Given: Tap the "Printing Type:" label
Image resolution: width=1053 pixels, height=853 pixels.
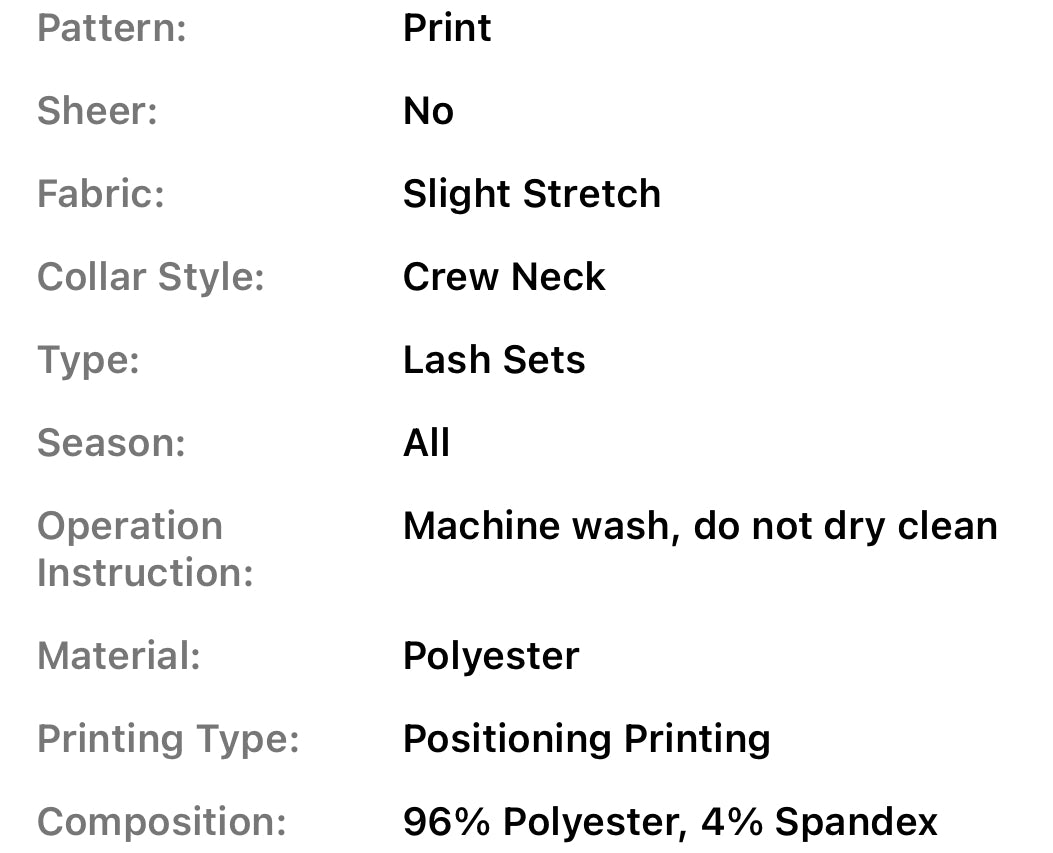Looking at the screenshot, I should coord(168,740).
